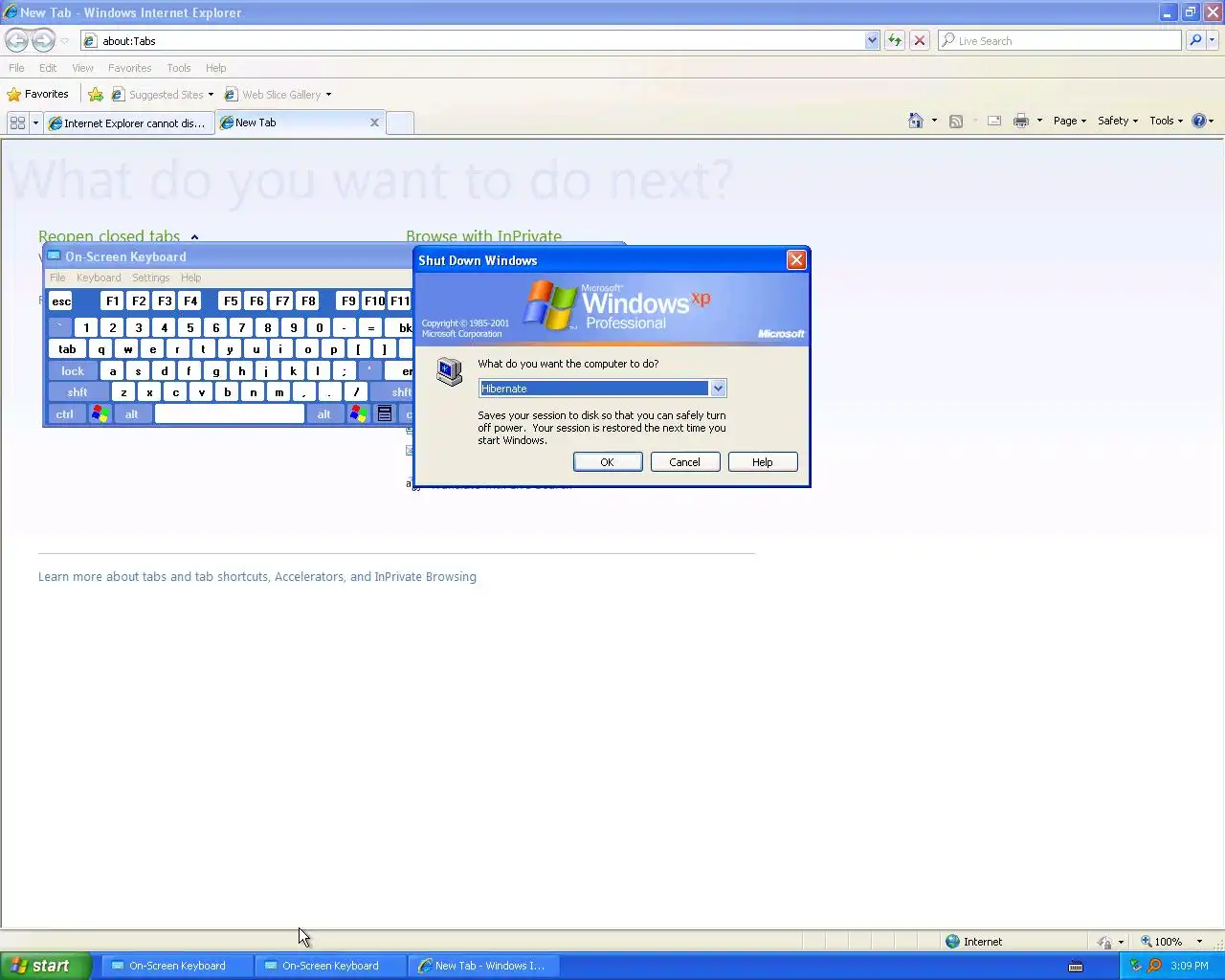Image resolution: width=1225 pixels, height=980 pixels.
Task: Open the new blank tab button
Action: pyautogui.click(x=400, y=122)
